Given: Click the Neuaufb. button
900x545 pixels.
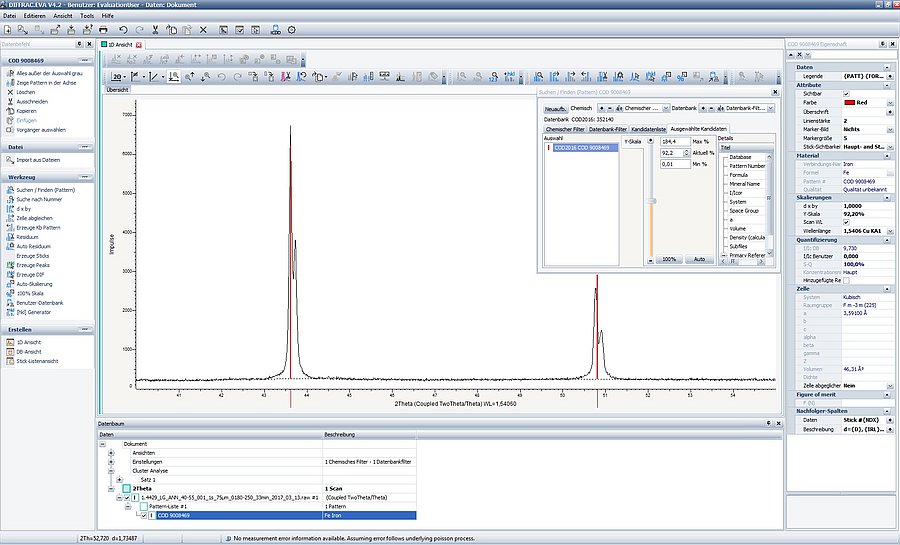Looking at the screenshot, I should pyautogui.click(x=554, y=108).
